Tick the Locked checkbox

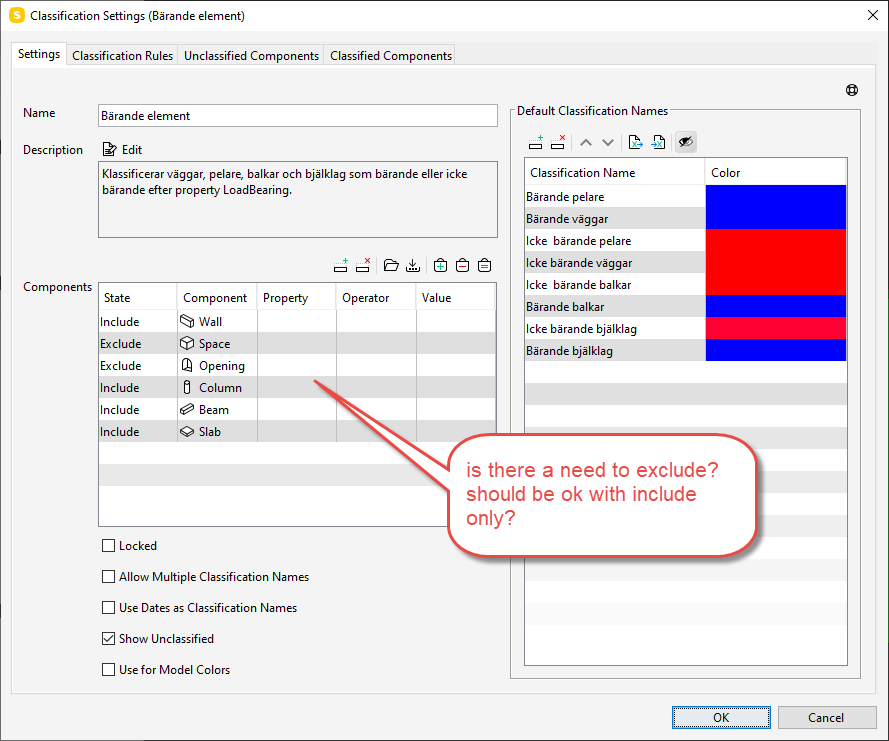(x=108, y=545)
